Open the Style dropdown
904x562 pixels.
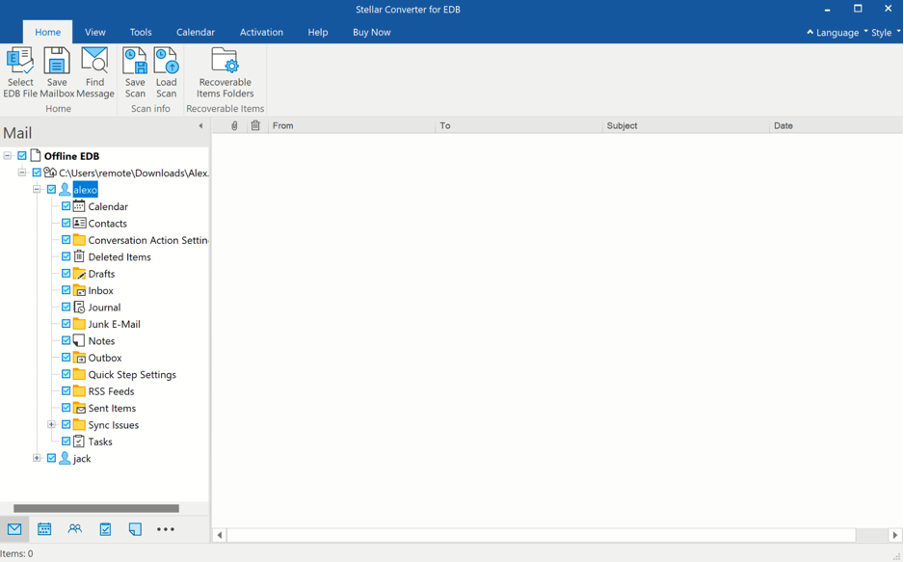[x=886, y=32]
